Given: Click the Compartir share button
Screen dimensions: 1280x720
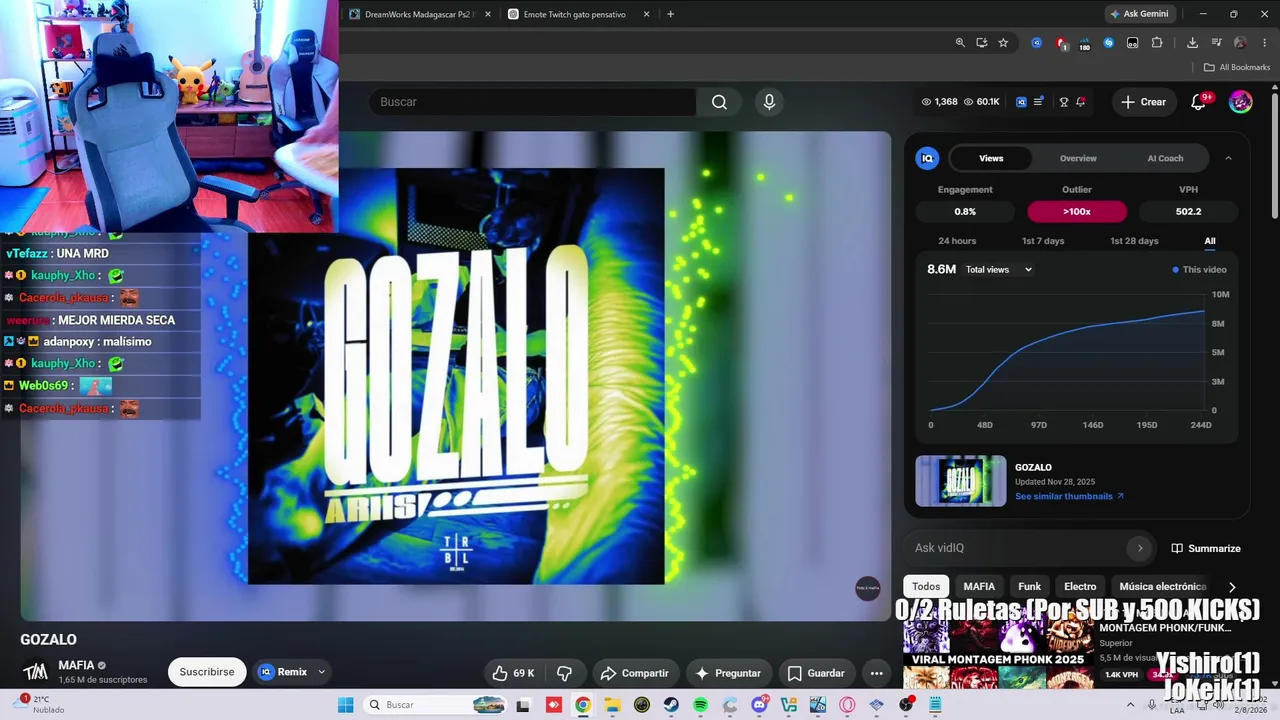Looking at the screenshot, I should [634, 673].
